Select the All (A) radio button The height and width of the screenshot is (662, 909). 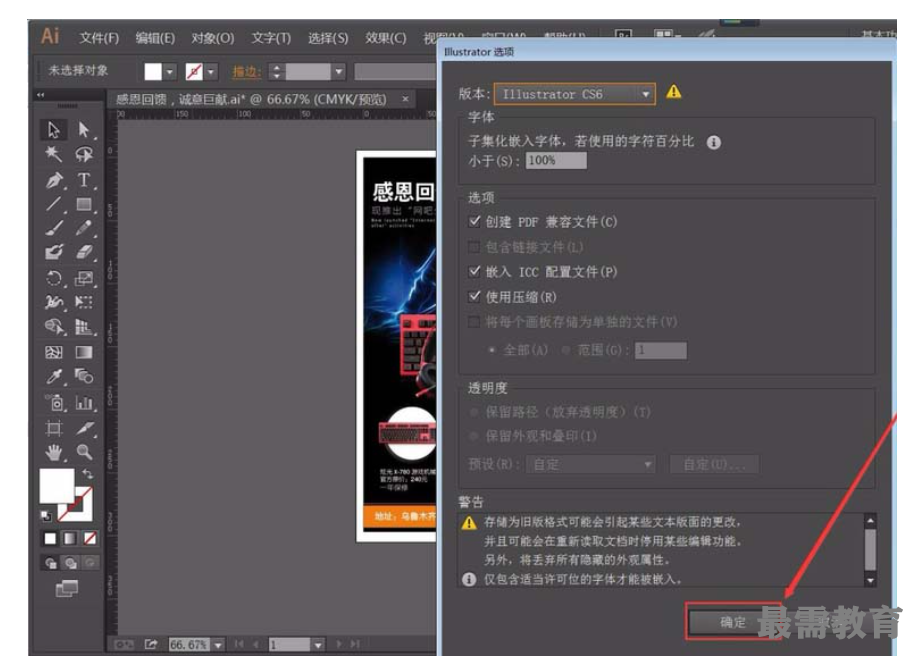pyautogui.click(x=492, y=350)
